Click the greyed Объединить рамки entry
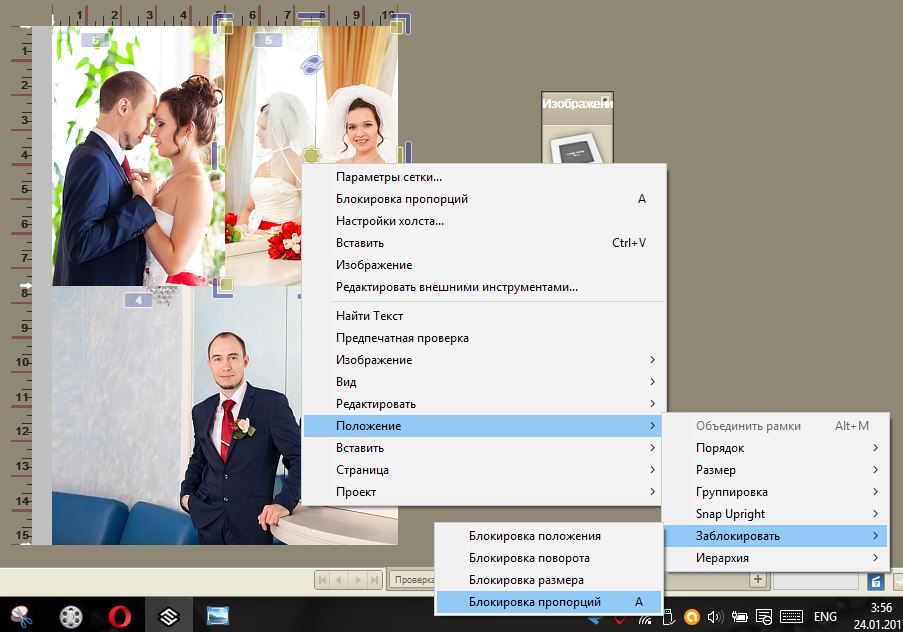Image resolution: width=903 pixels, height=632 pixels. coord(776,426)
